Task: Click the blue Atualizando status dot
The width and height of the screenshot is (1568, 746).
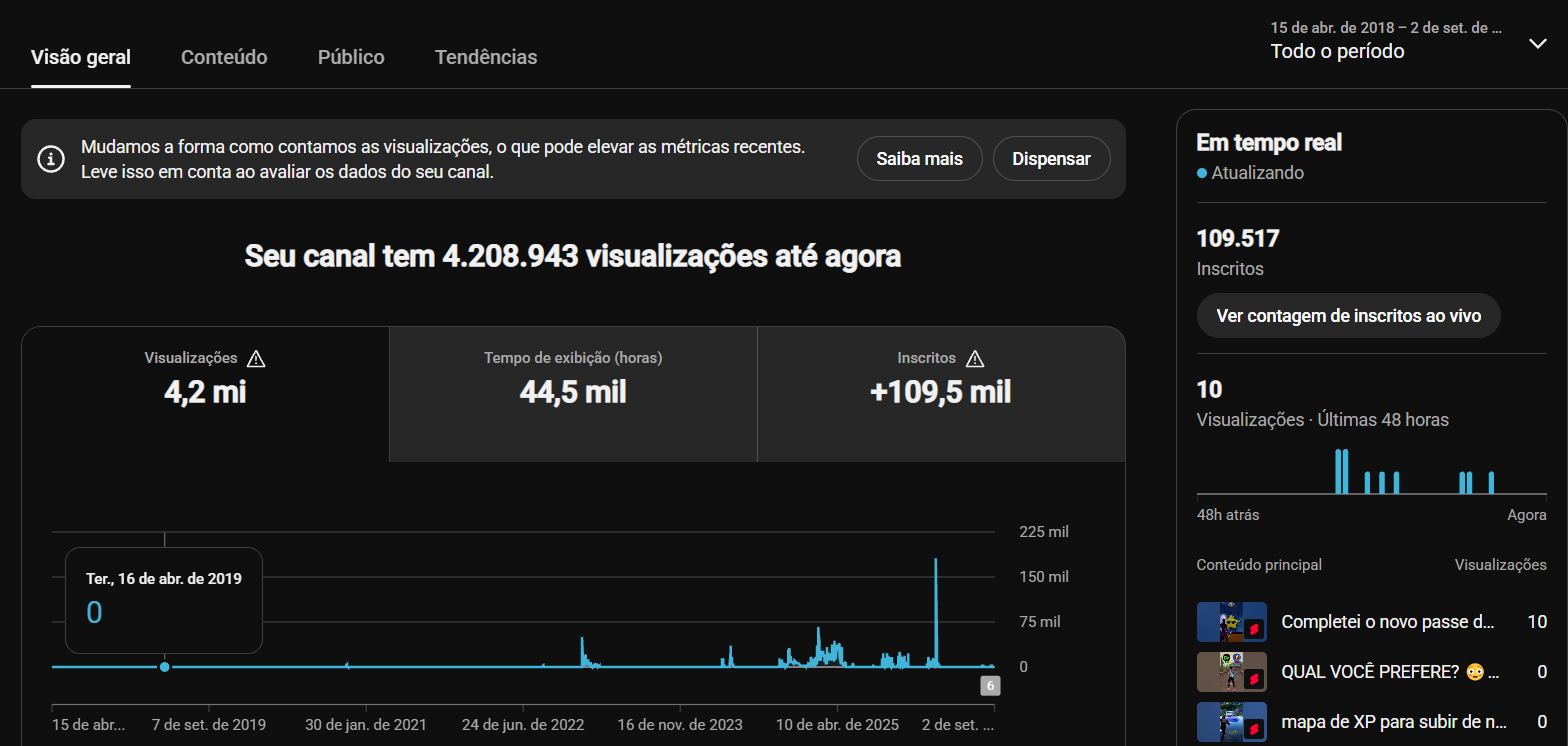Action: pos(1202,173)
